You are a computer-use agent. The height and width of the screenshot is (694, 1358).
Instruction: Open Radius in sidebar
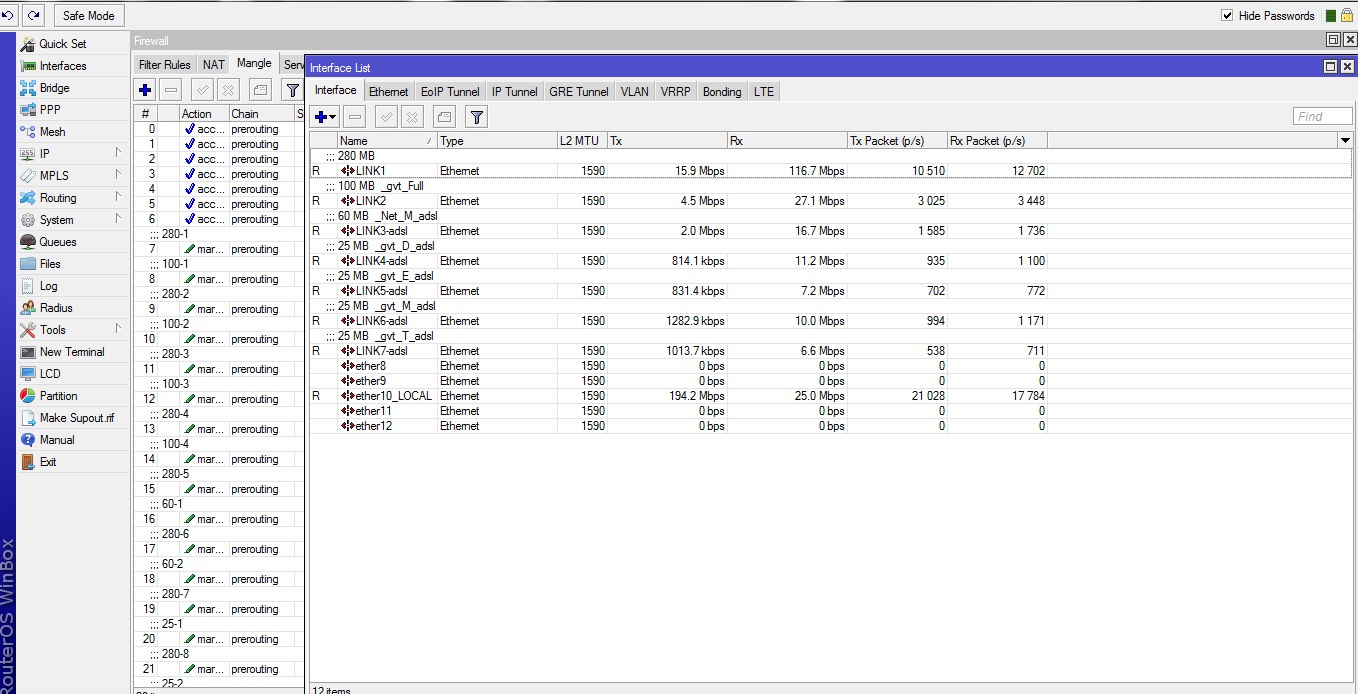click(56, 308)
